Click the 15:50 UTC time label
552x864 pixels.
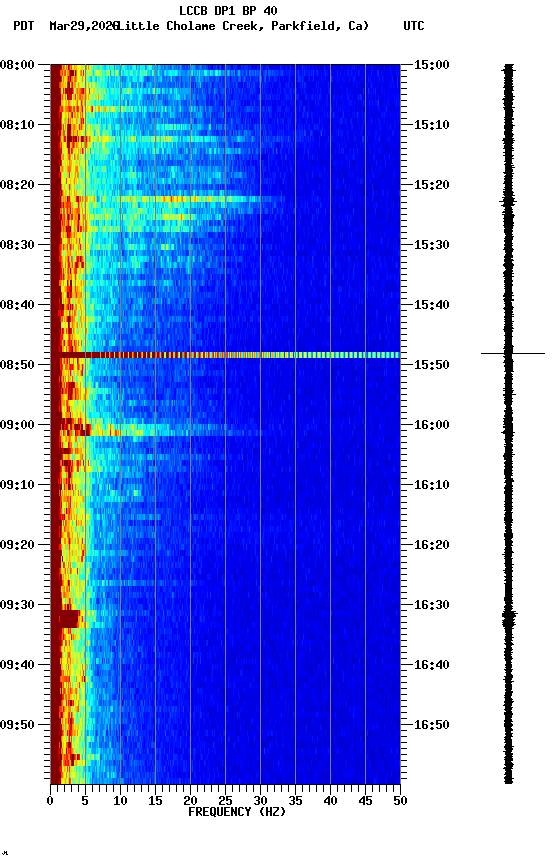pyautogui.click(x=432, y=365)
